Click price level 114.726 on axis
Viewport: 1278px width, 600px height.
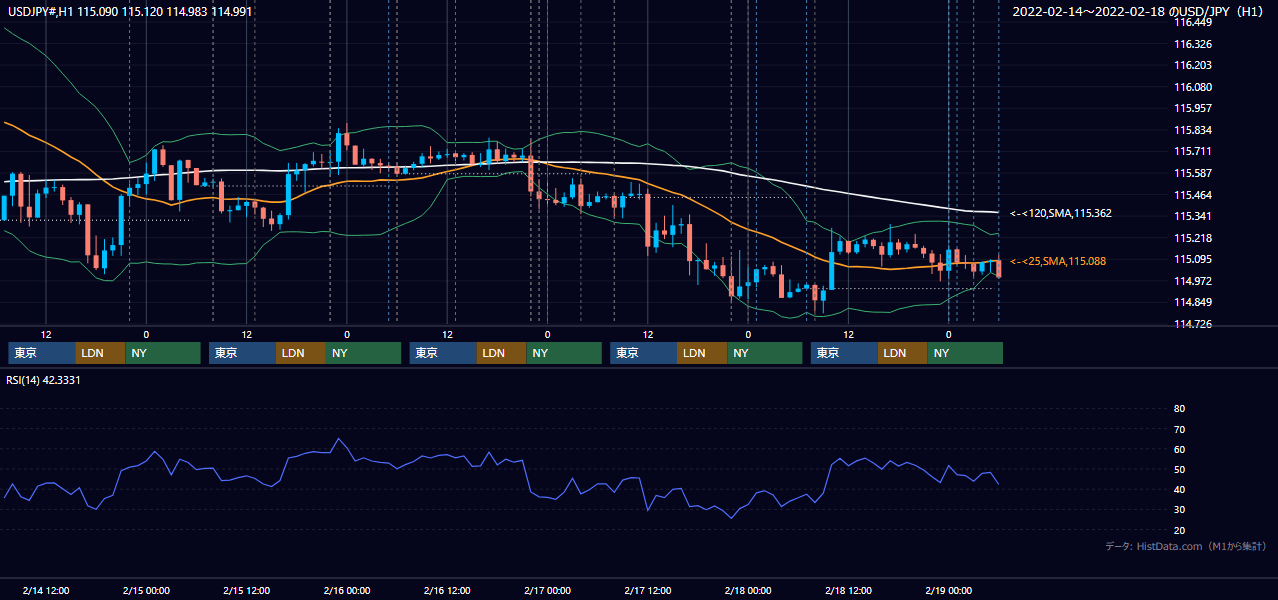1193,324
